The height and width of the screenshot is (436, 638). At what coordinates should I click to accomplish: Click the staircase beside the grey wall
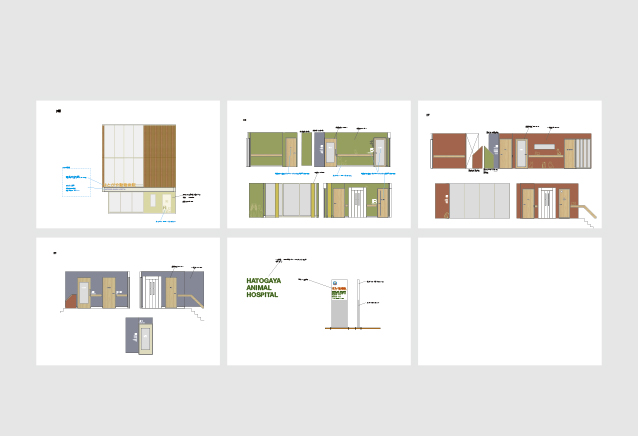click(197, 314)
